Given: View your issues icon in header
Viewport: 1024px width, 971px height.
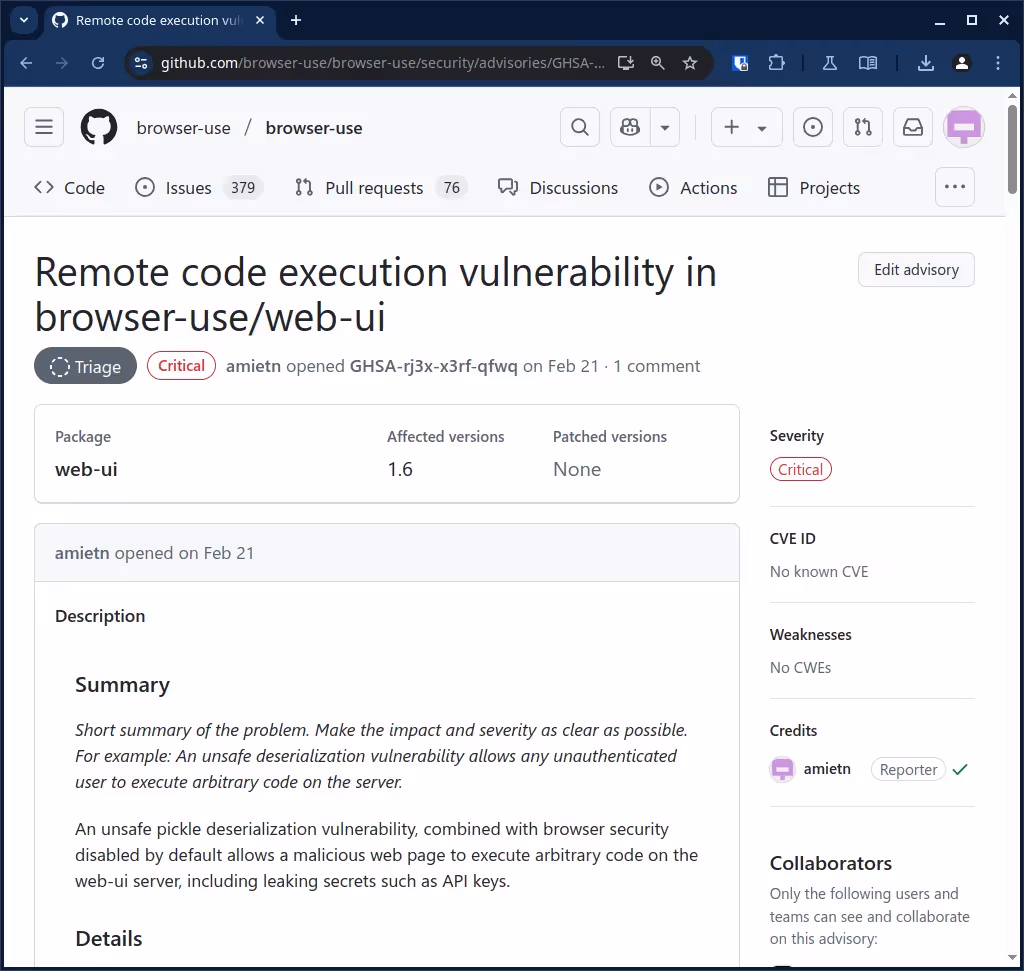Looking at the screenshot, I should click(812, 127).
